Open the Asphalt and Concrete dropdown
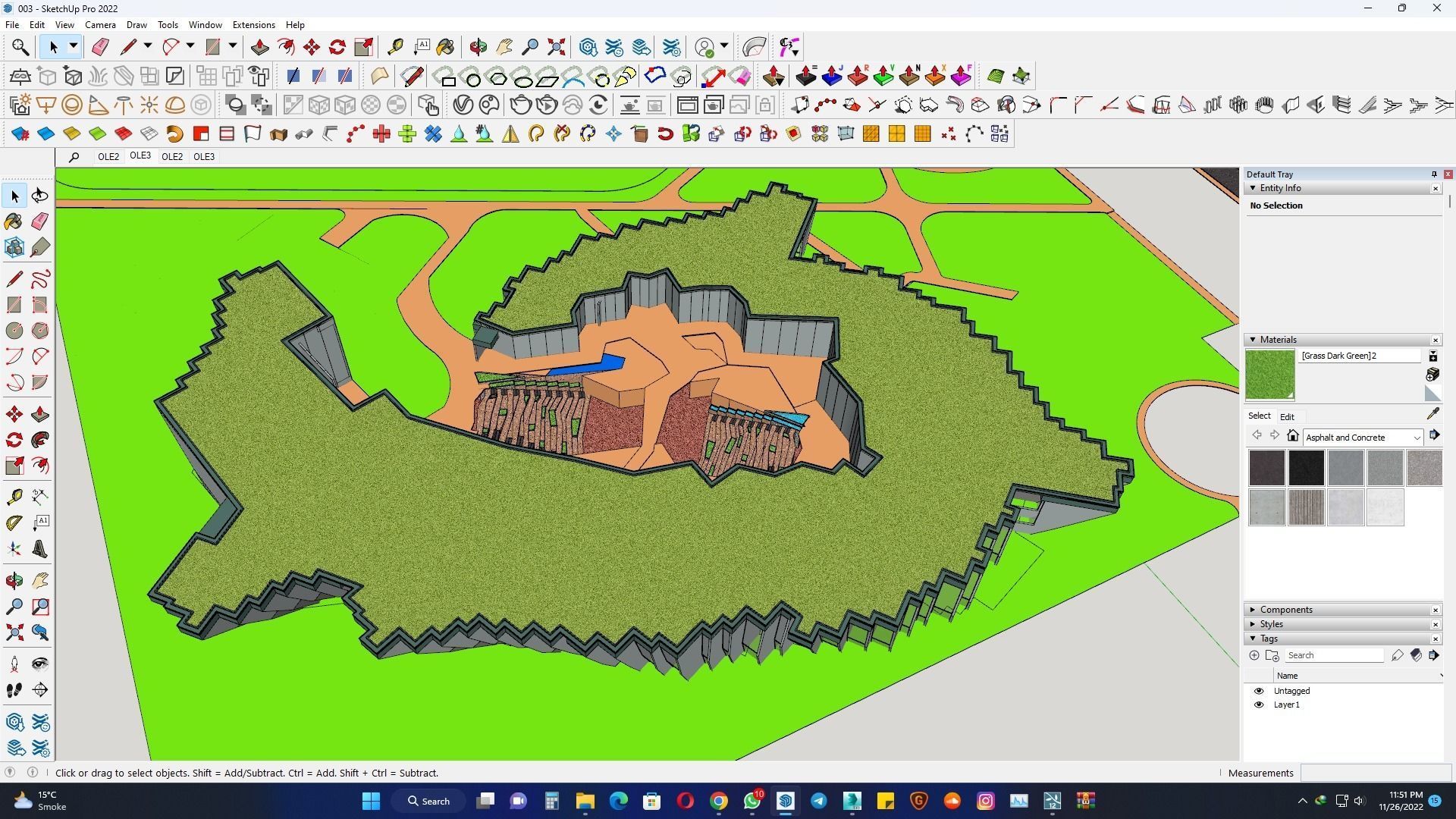The width and height of the screenshot is (1456, 819). pyautogui.click(x=1416, y=438)
